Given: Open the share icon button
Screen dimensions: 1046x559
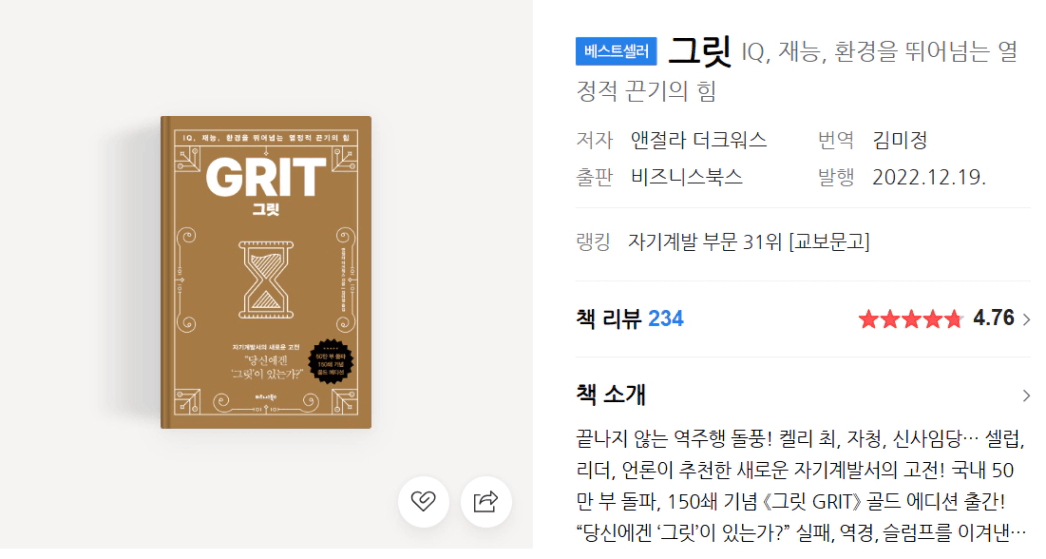Looking at the screenshot, I should (486, 501).
